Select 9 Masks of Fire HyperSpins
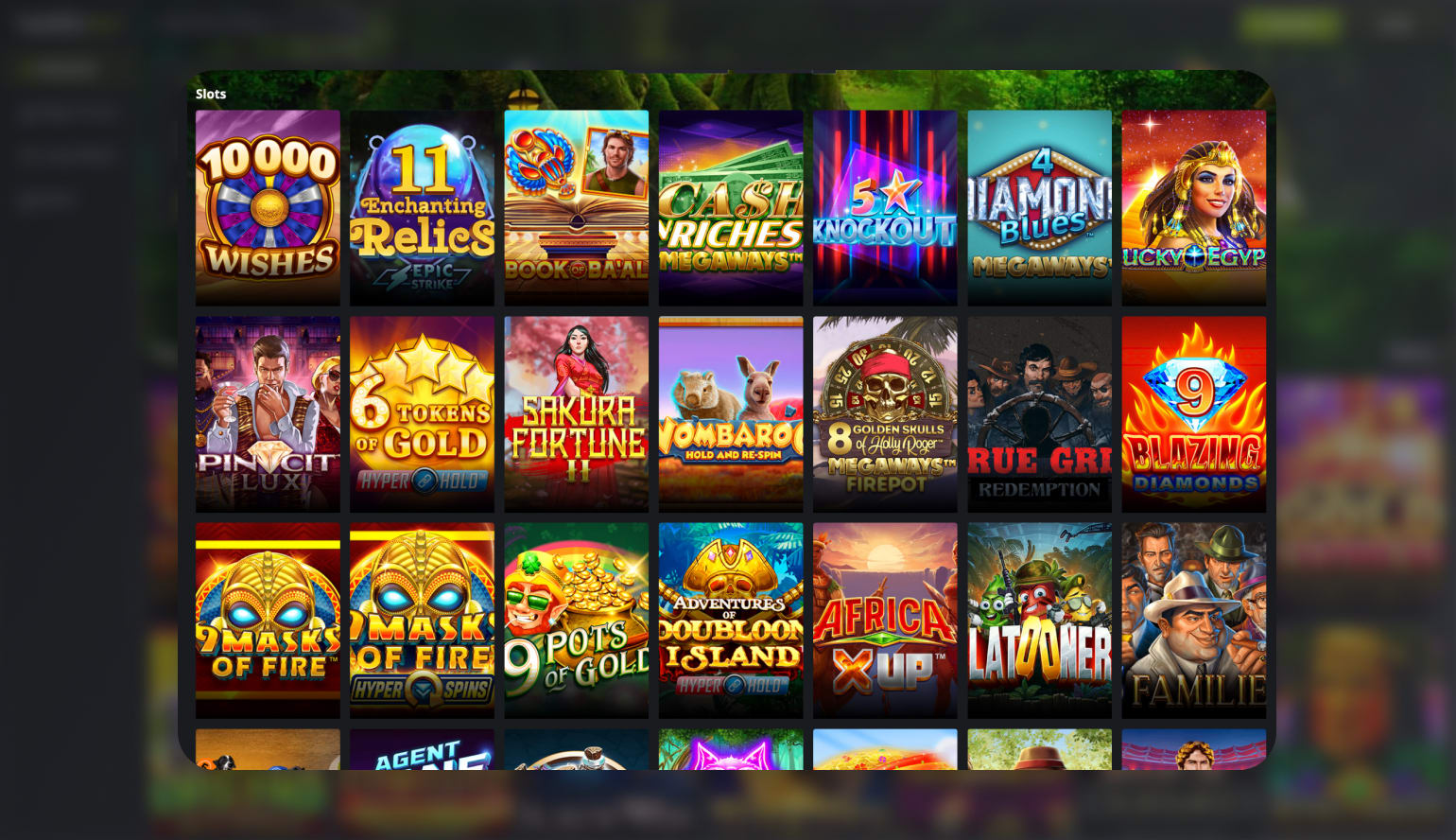Viewport: 1456px width, 840px height. (x=422, y=621)
